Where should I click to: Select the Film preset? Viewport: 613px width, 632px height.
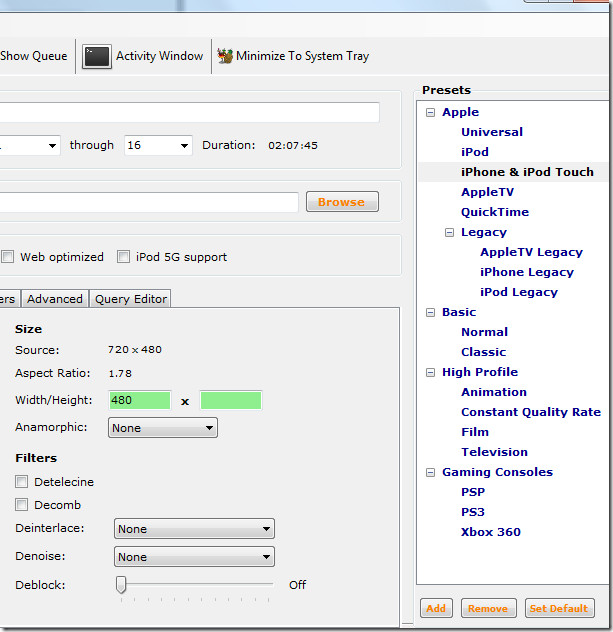(475, 432)
